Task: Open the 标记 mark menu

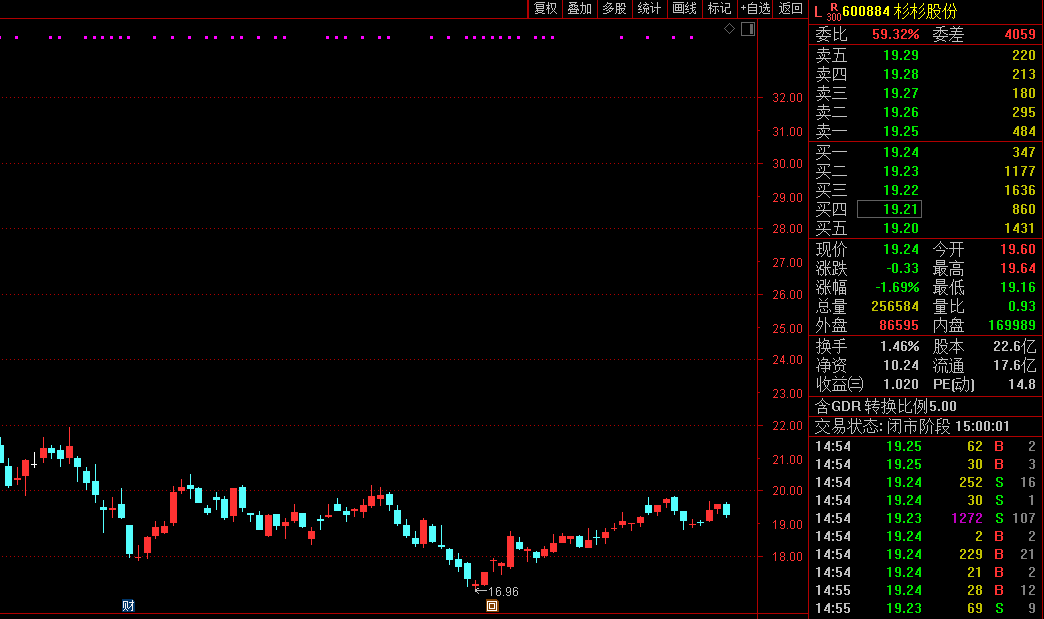Action: tap(719, 9)
